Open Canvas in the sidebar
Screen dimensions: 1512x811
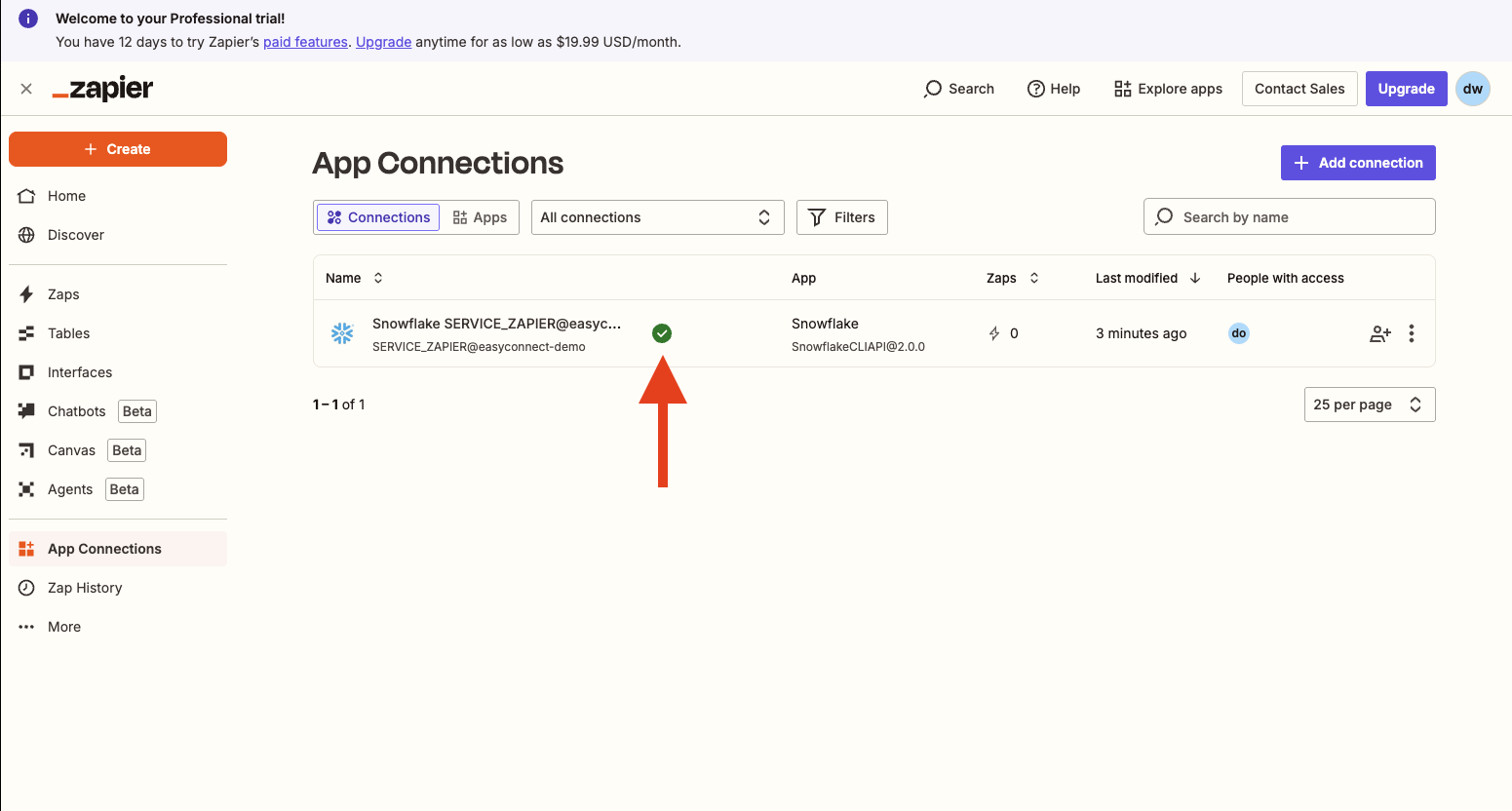click(118, 450)
